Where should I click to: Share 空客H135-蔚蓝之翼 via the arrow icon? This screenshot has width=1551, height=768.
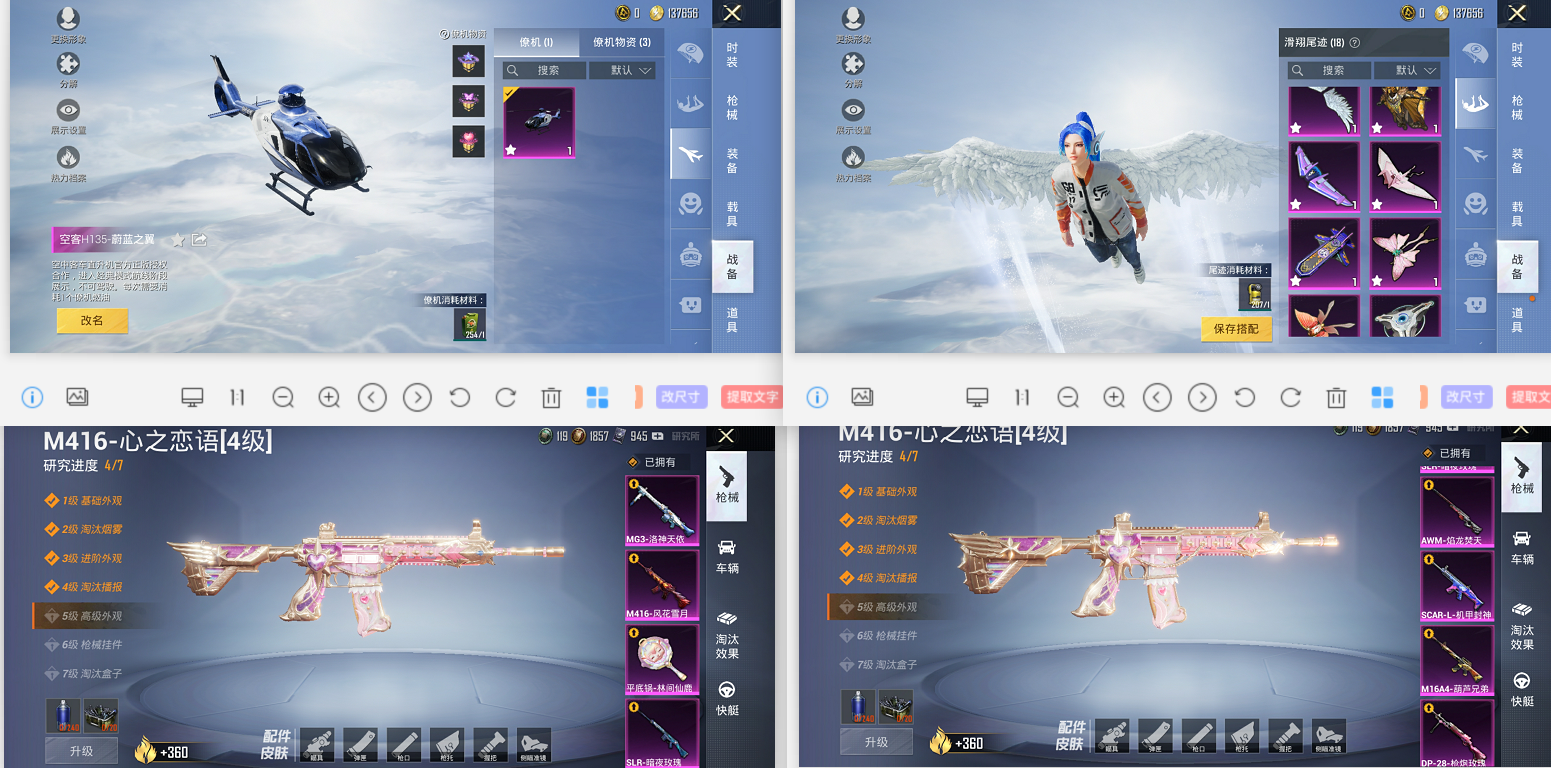pyautogui.click(x=200, y=240)
